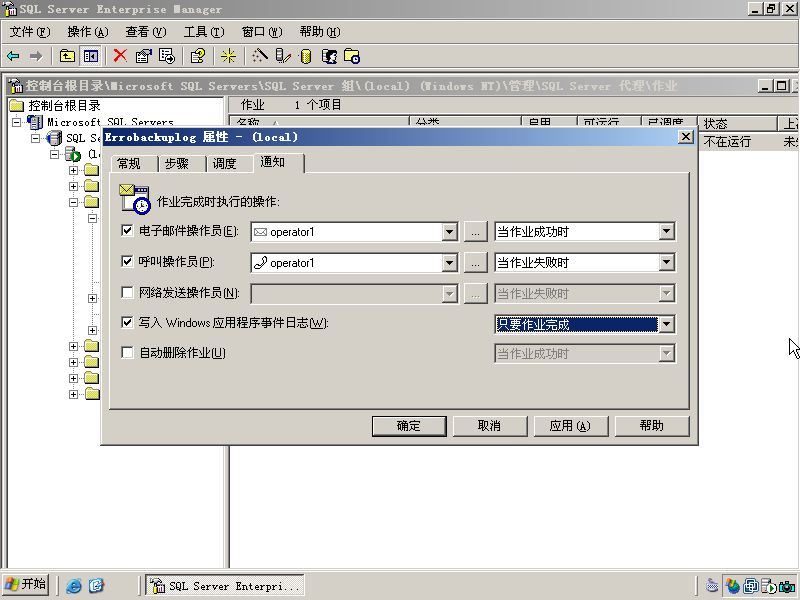Open the 只要作业完成 event log dropdown
The width and height of the screenshot is (800, 600).
(x=666, y=324)
